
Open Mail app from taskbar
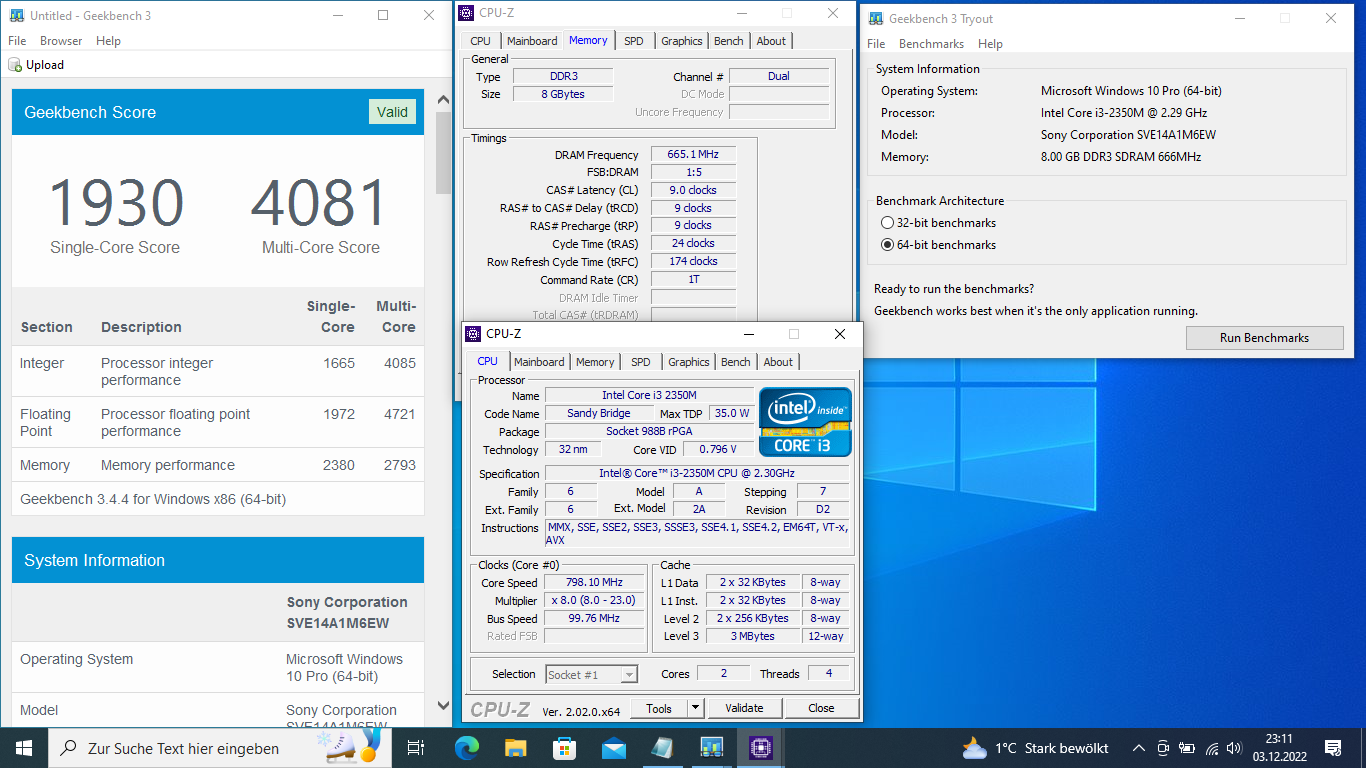[613, 748]
